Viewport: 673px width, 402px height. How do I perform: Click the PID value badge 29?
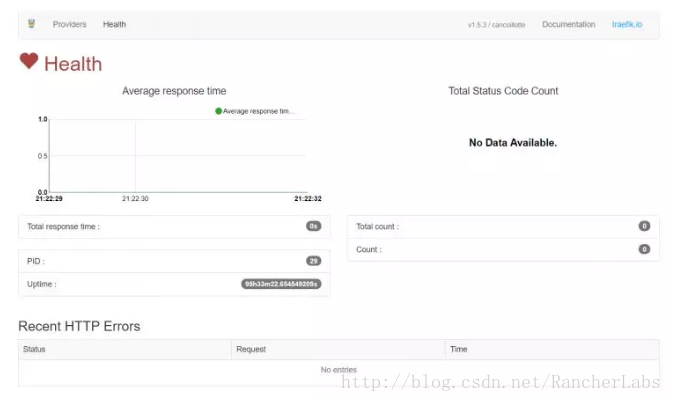(x=313, y=261)
